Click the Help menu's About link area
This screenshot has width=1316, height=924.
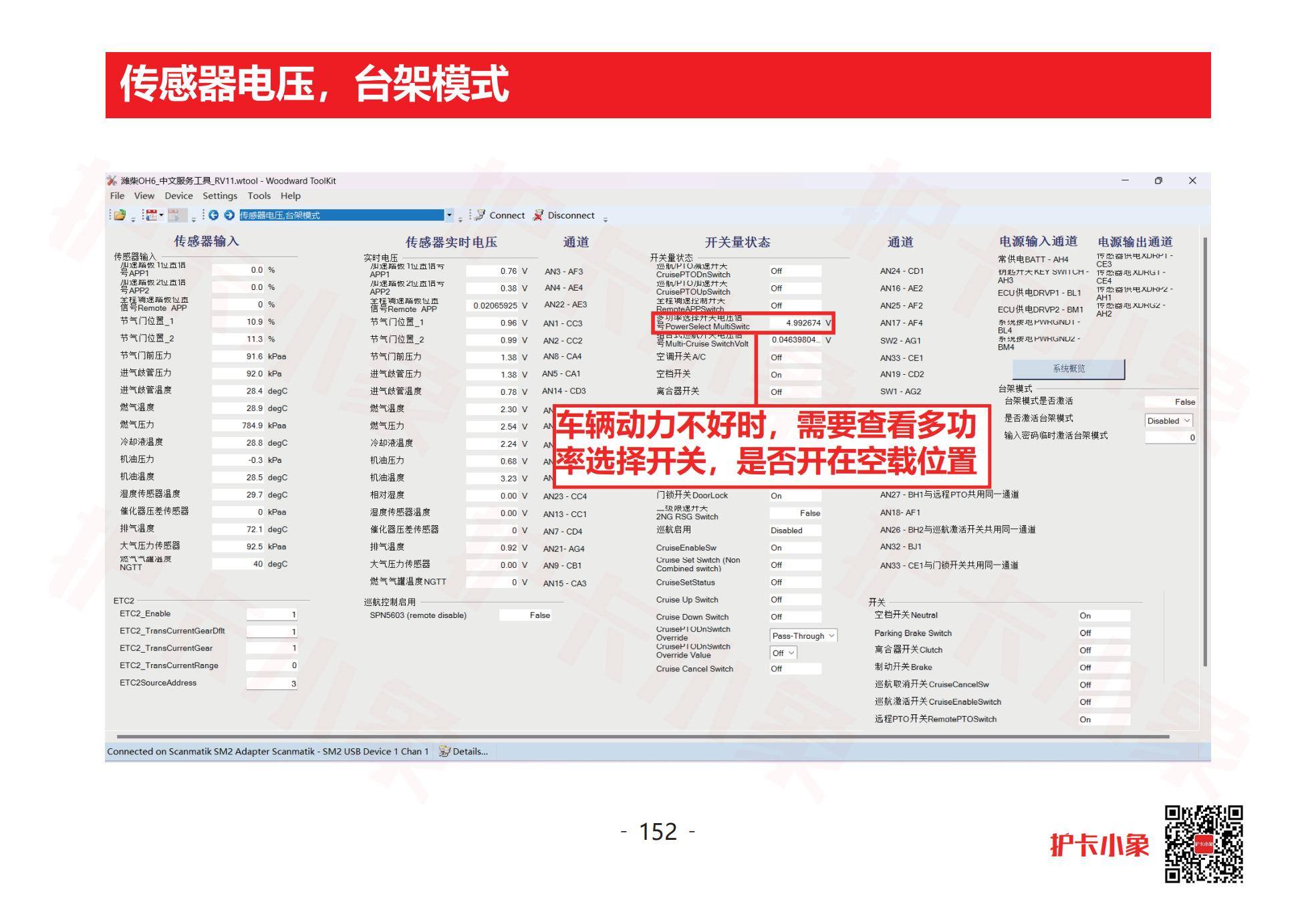point(290,195)
